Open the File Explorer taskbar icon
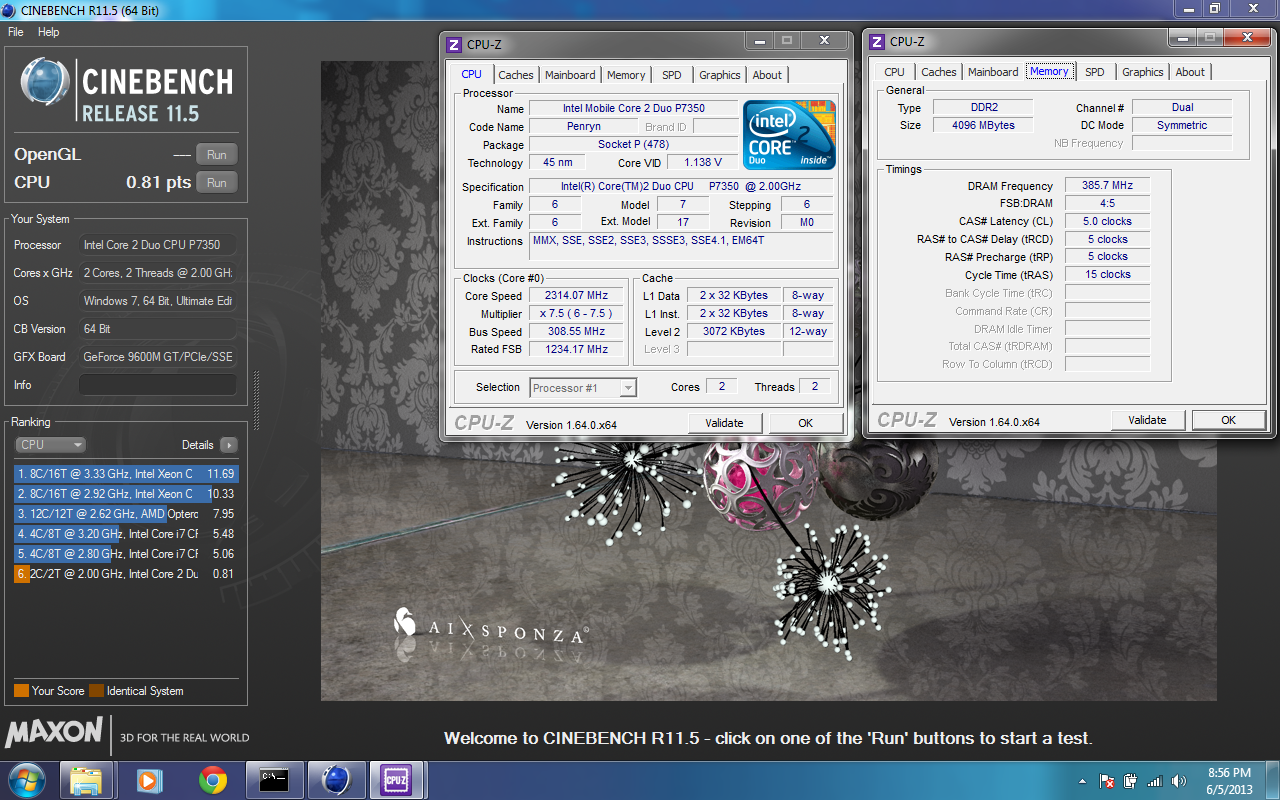This screenshot has height=800, width=1280. pyautogui.click(x=86, y=780)
